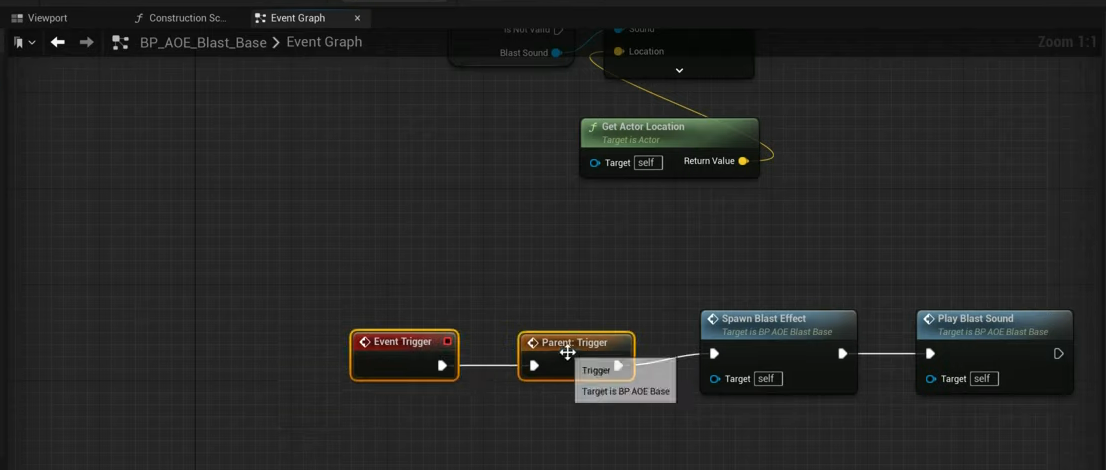Expand the sound node's advanced pins chevron
Viewport: 1106px width, 470px height.
tap(679, 71)
